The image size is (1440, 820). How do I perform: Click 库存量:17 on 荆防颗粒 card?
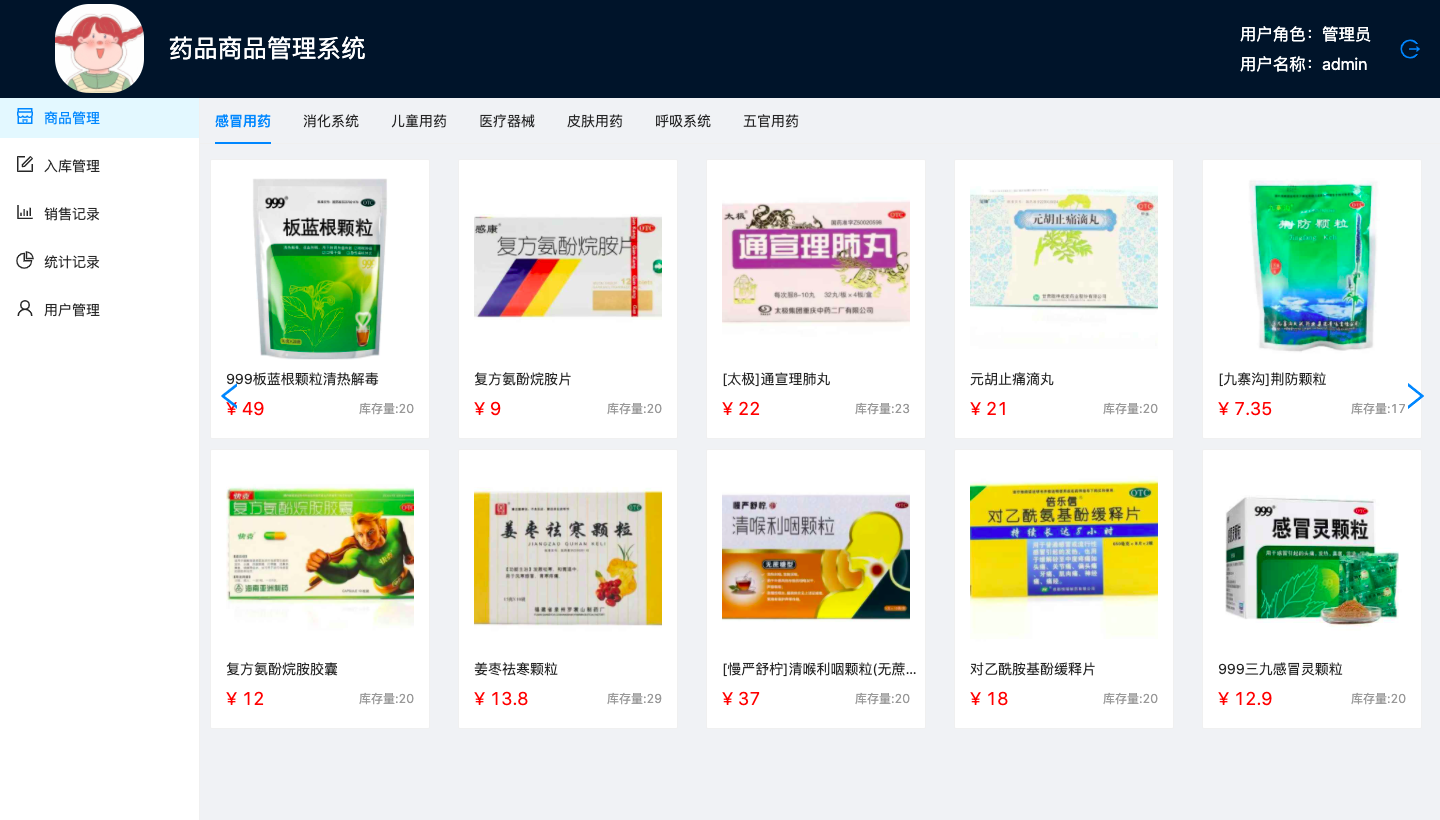[1378, 409]
